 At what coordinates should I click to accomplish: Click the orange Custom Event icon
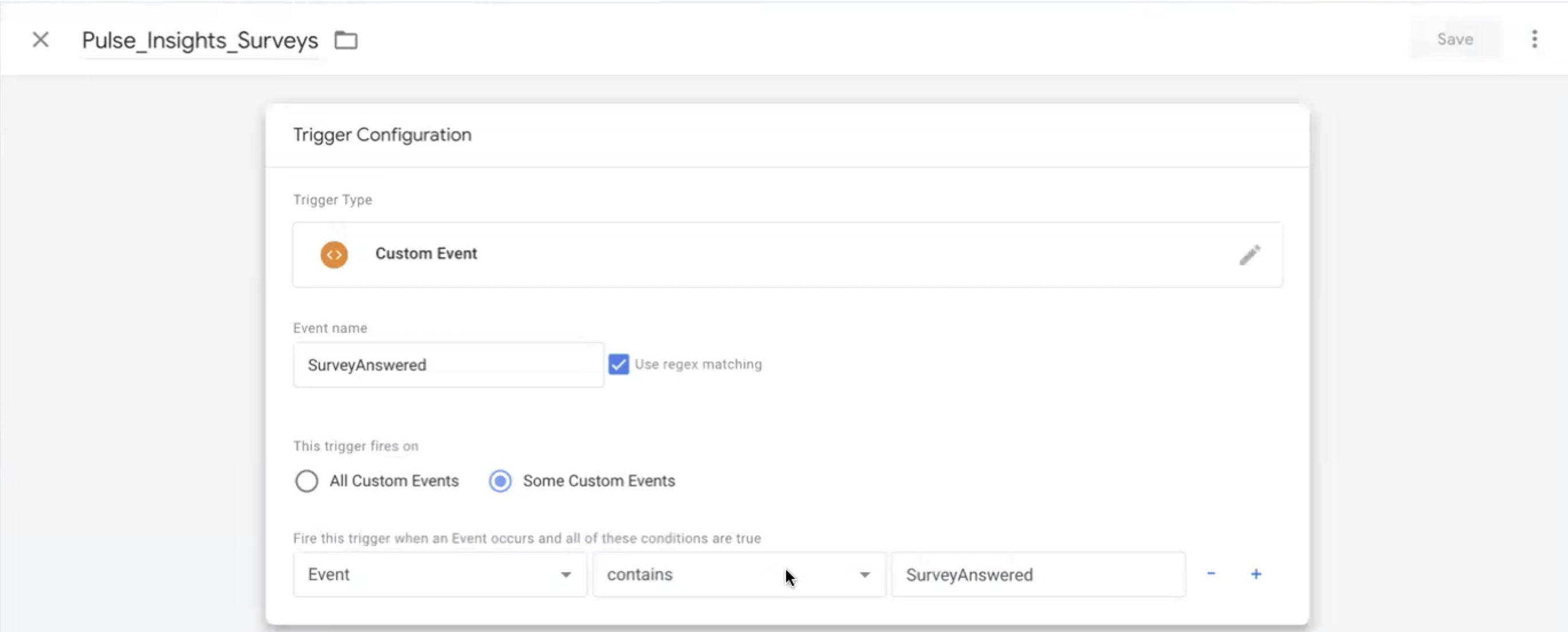(334, 255)
